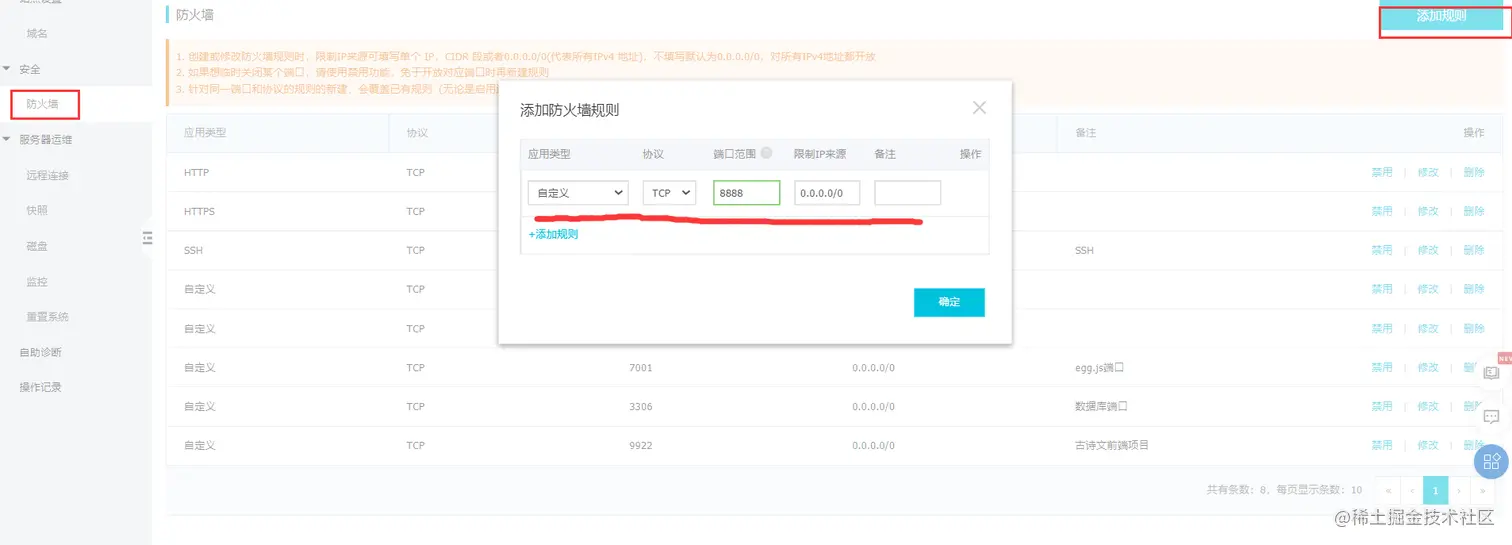
Task: Click the top-right 添加规则 button
Action: tap(1441, 17)
